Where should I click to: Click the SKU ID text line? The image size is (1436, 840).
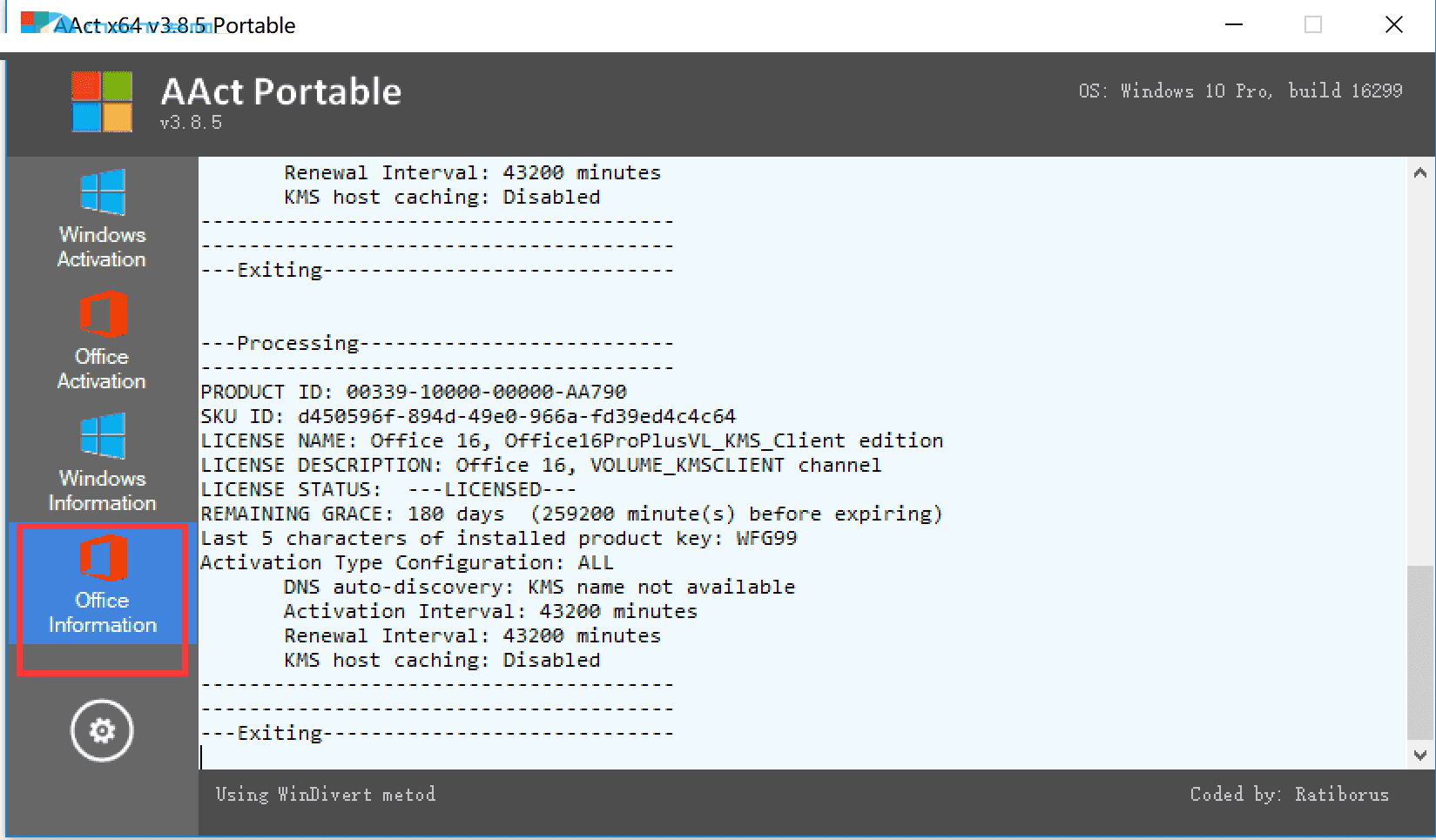(x=469, y=416)
